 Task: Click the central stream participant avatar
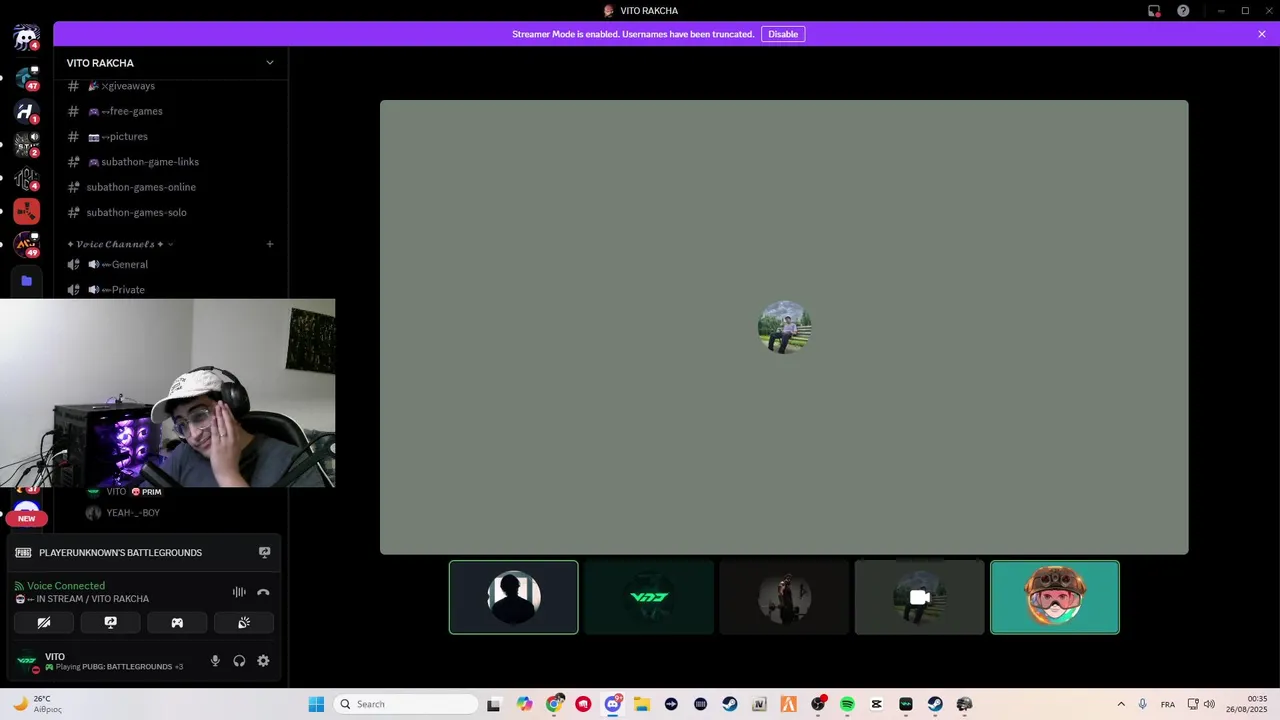pos(784,327)
